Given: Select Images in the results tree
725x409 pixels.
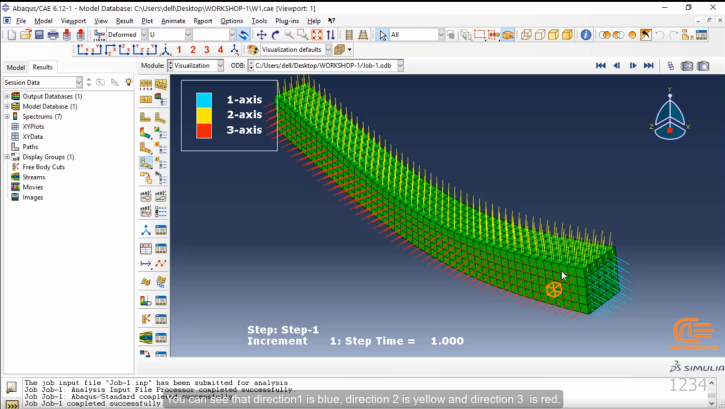Looking at the screenshot, I should click(x=32, y=197).
